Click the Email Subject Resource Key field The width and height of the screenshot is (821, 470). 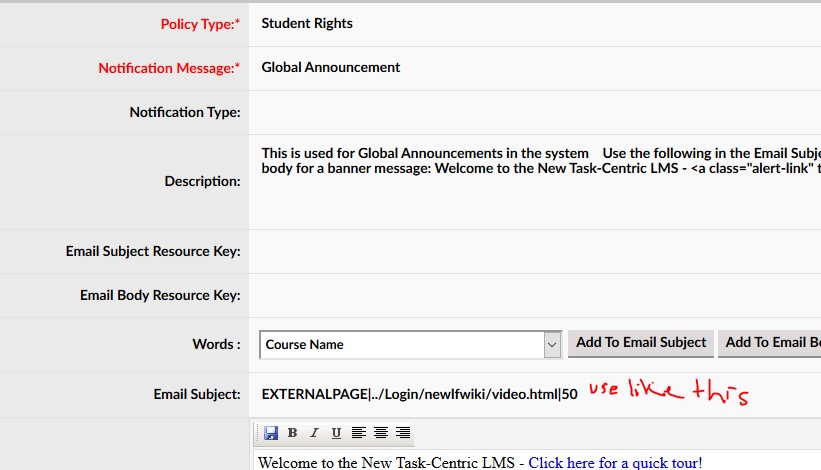(535, 251)
